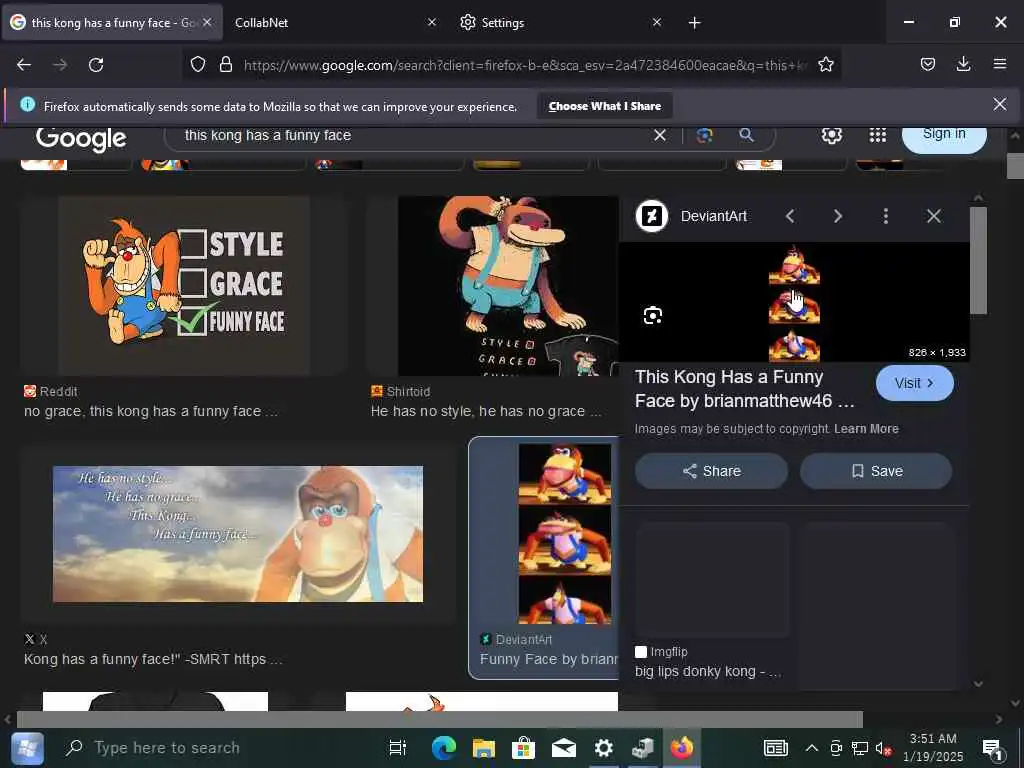Click 'big lips donky kong' caption

[708, 671]
